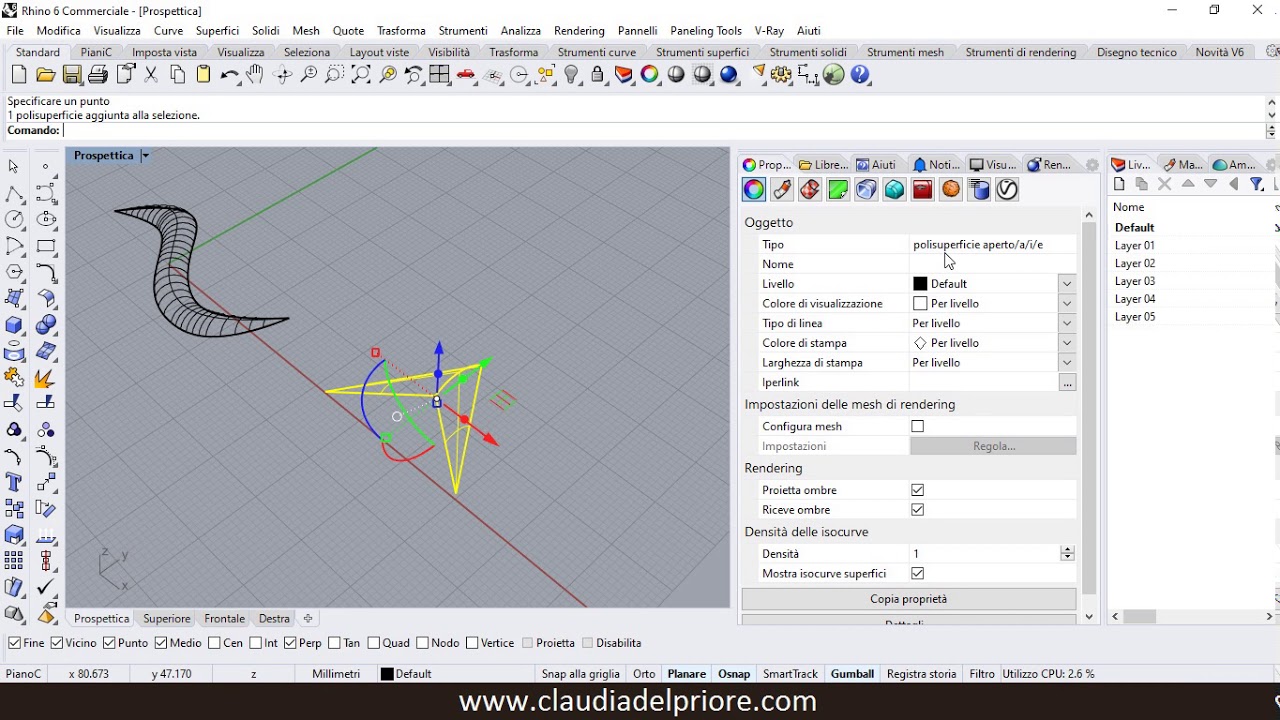Open the Superfici menu
This screenshot has height=720, width=1280.
[x=217, y=31]
